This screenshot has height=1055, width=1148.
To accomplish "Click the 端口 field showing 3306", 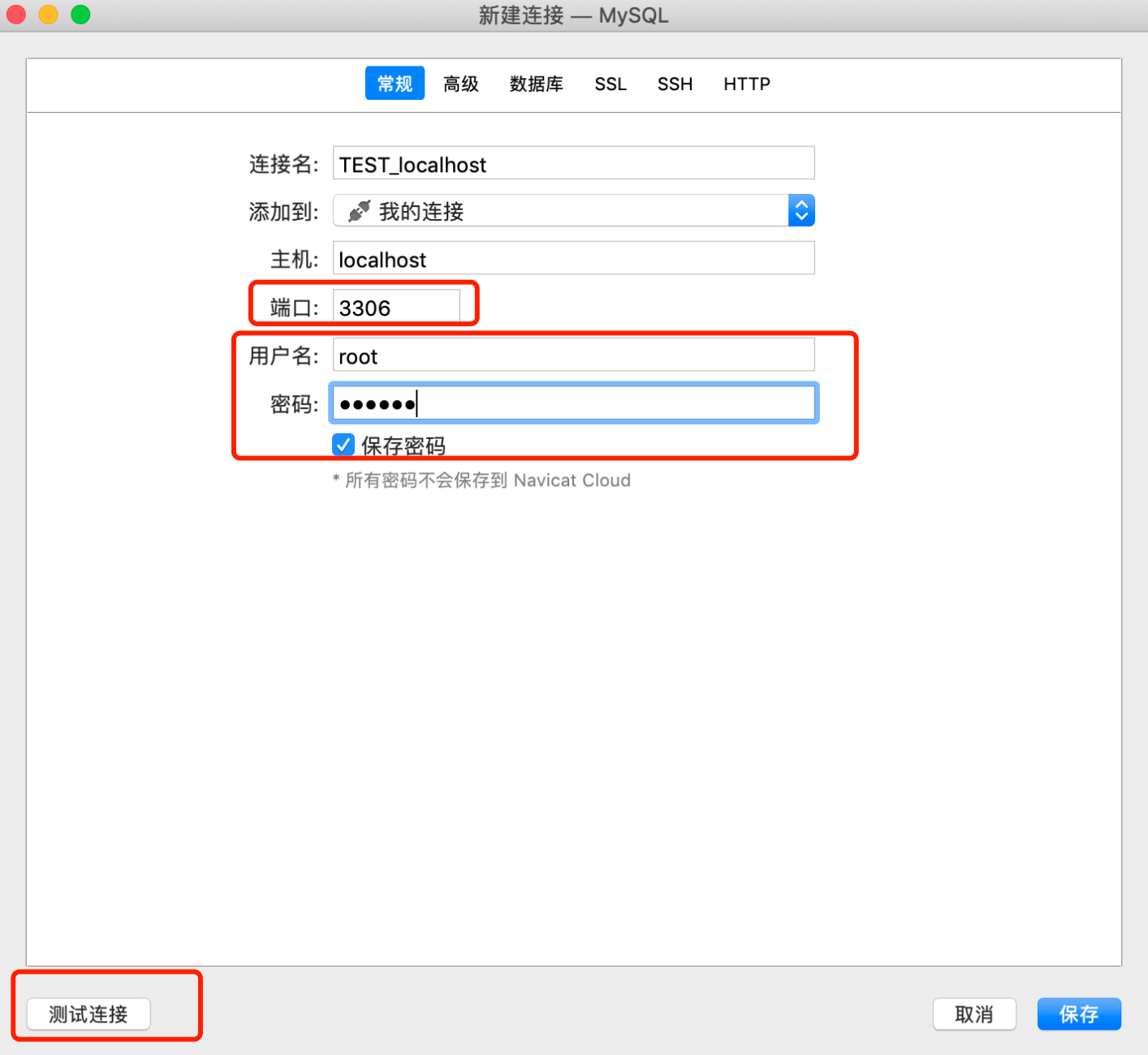I will (396, 308).
